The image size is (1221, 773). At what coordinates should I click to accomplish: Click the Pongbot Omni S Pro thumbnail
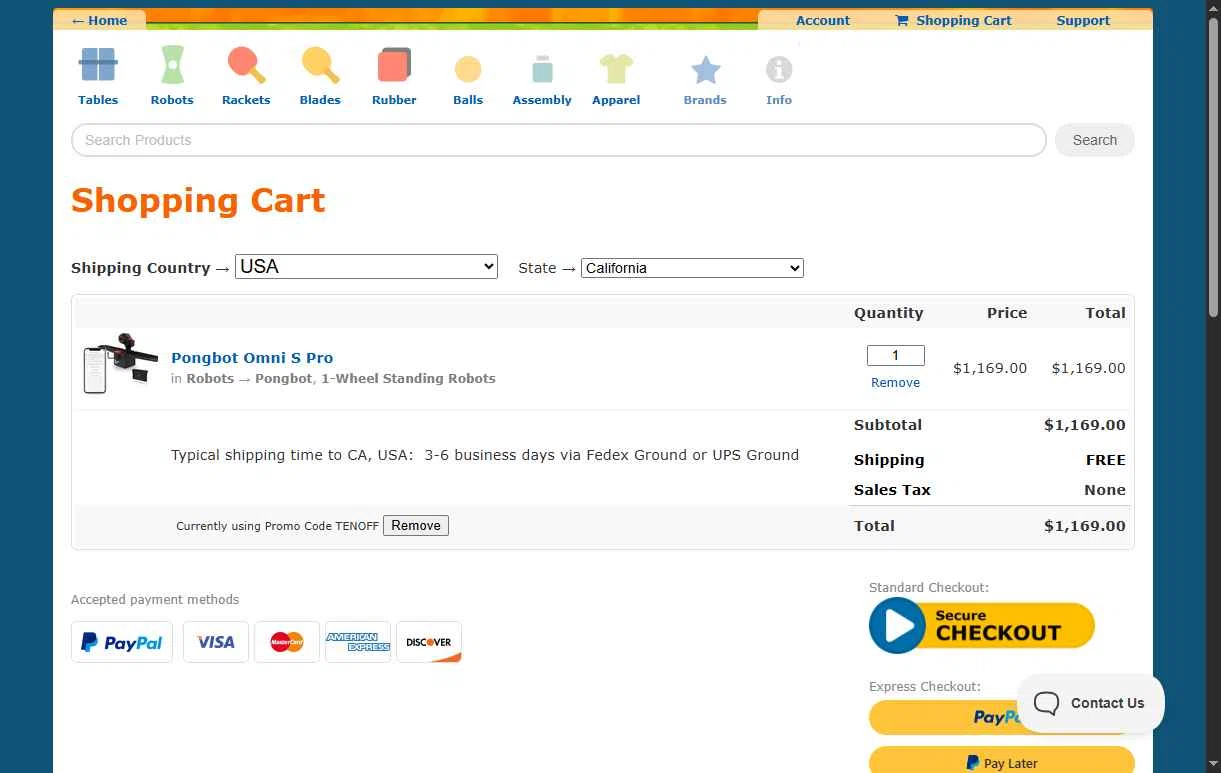(121, 363)
